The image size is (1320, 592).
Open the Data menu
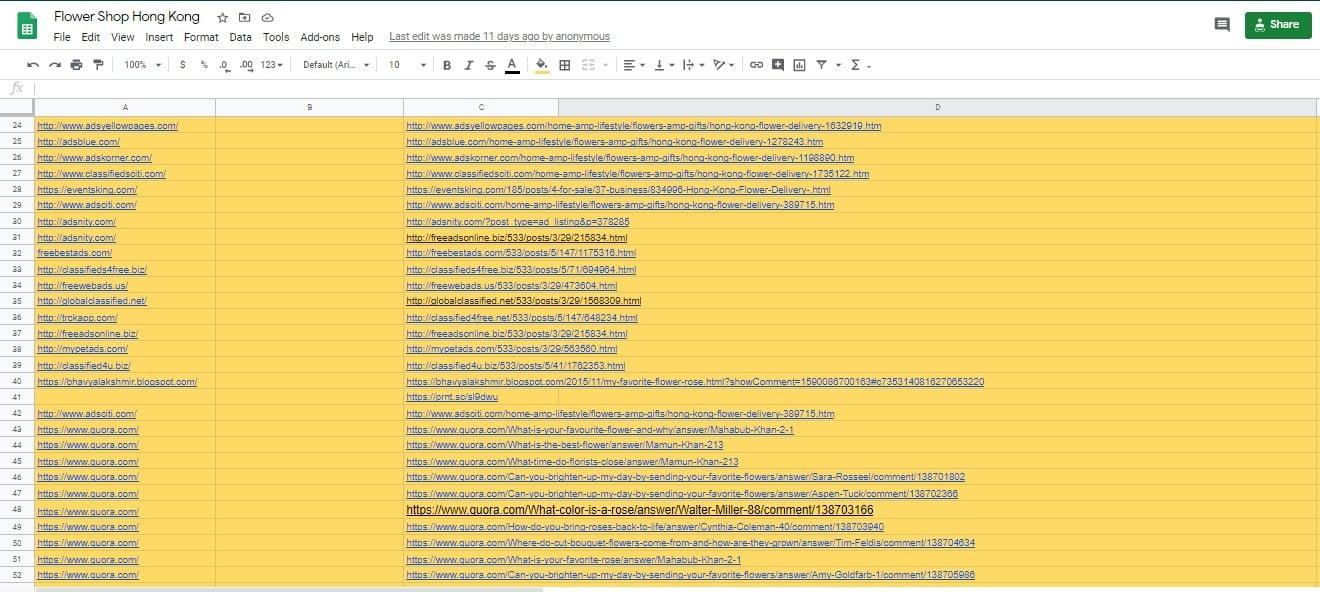pyautogui.click(x=240, y=37)
